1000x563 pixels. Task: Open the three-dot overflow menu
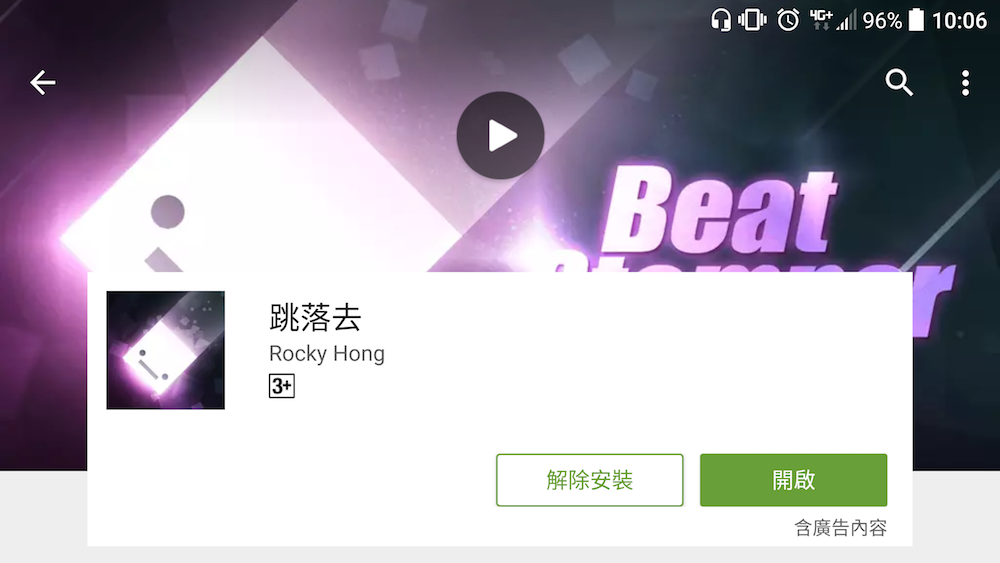pos(966,83)
